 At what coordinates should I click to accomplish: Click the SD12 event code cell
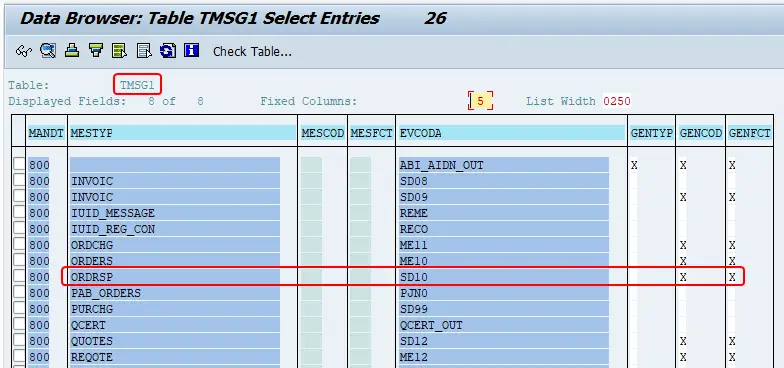coord(504,341)
